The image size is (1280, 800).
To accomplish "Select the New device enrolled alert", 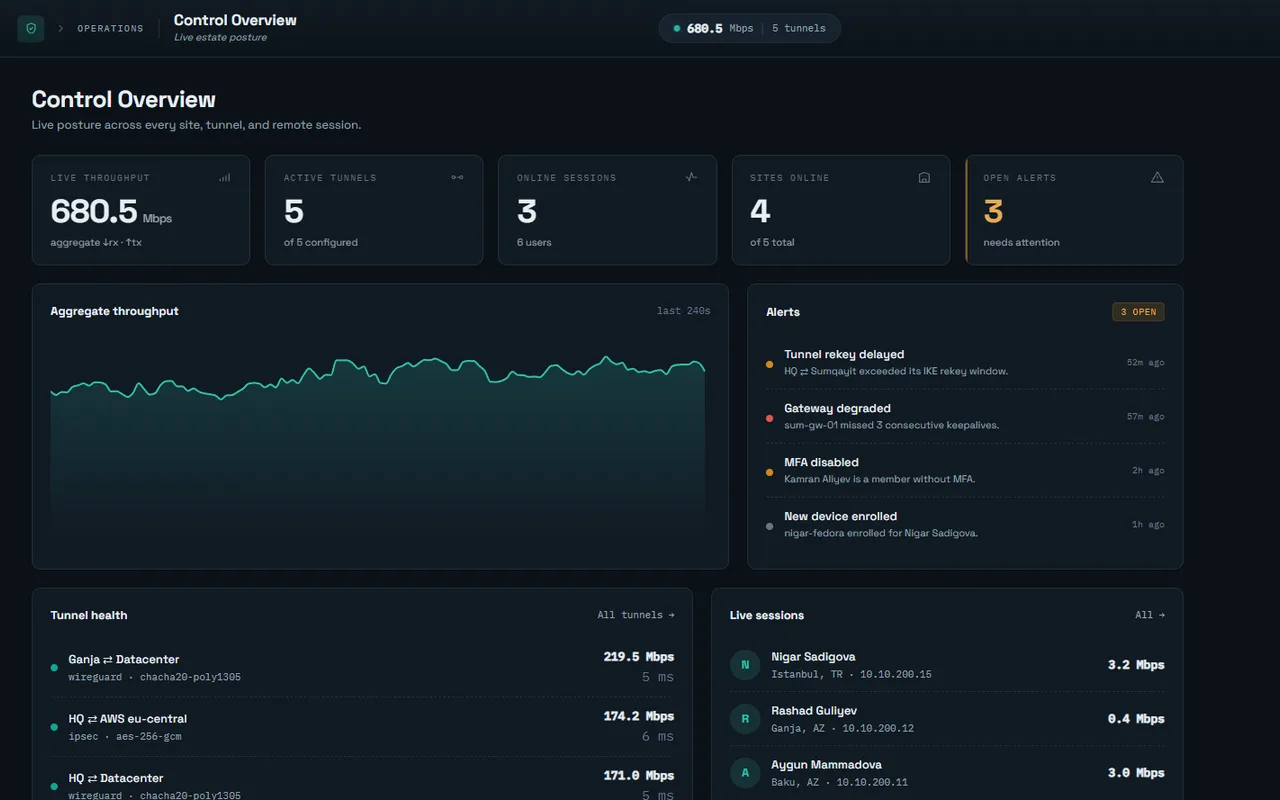I will click(965, 524).
